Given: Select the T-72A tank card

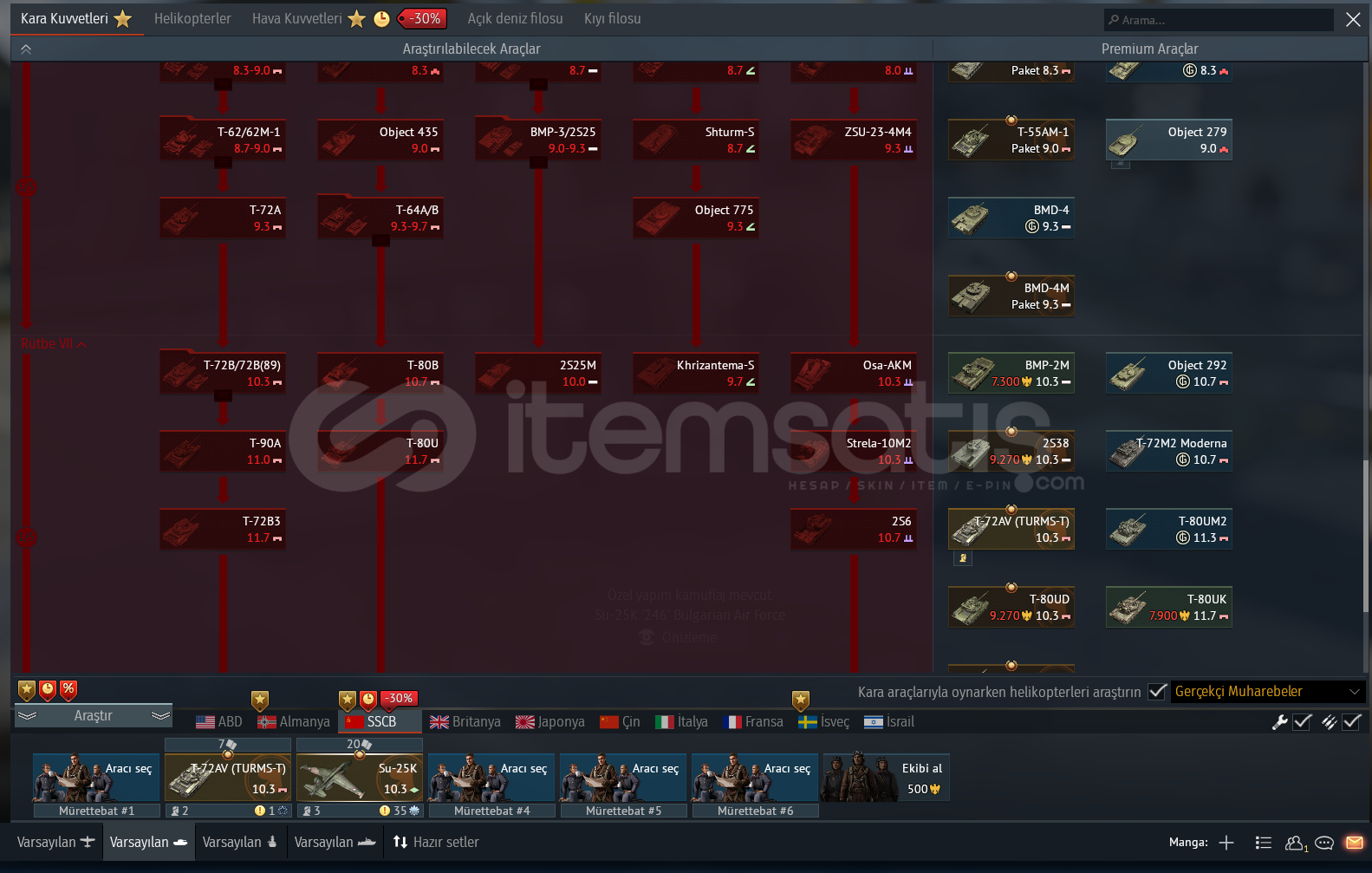Looking at the screenshot, I should pos(223,218).
